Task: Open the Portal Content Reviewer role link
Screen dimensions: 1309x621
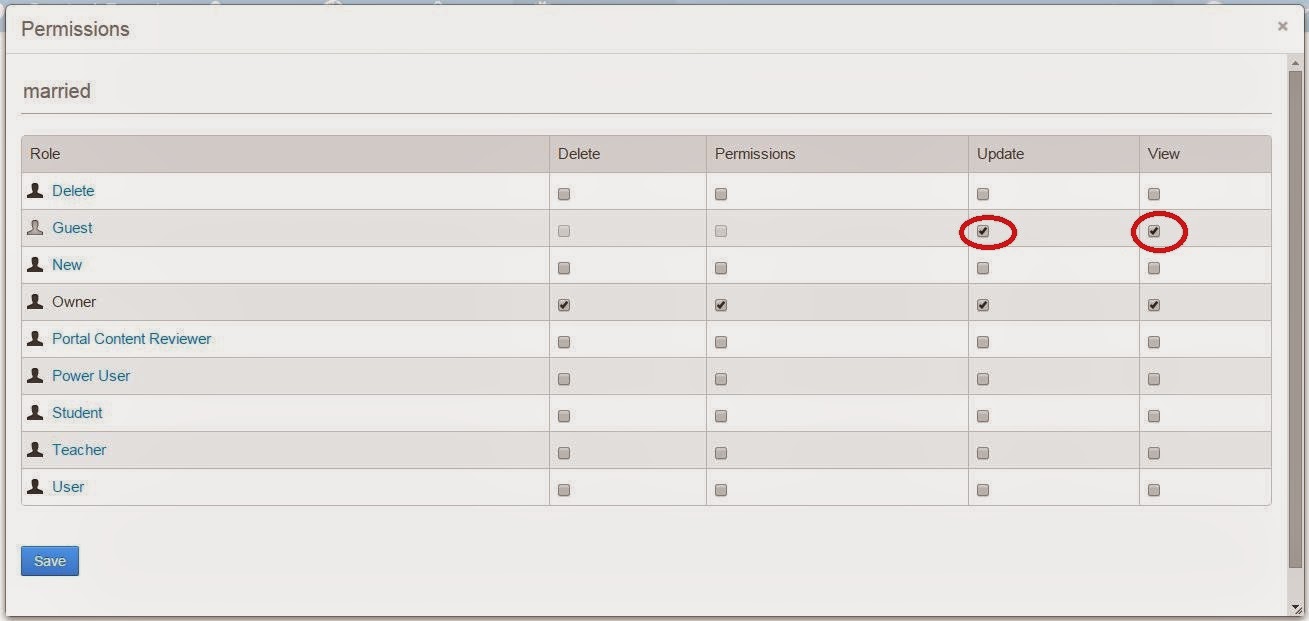Action: point(131,338)
